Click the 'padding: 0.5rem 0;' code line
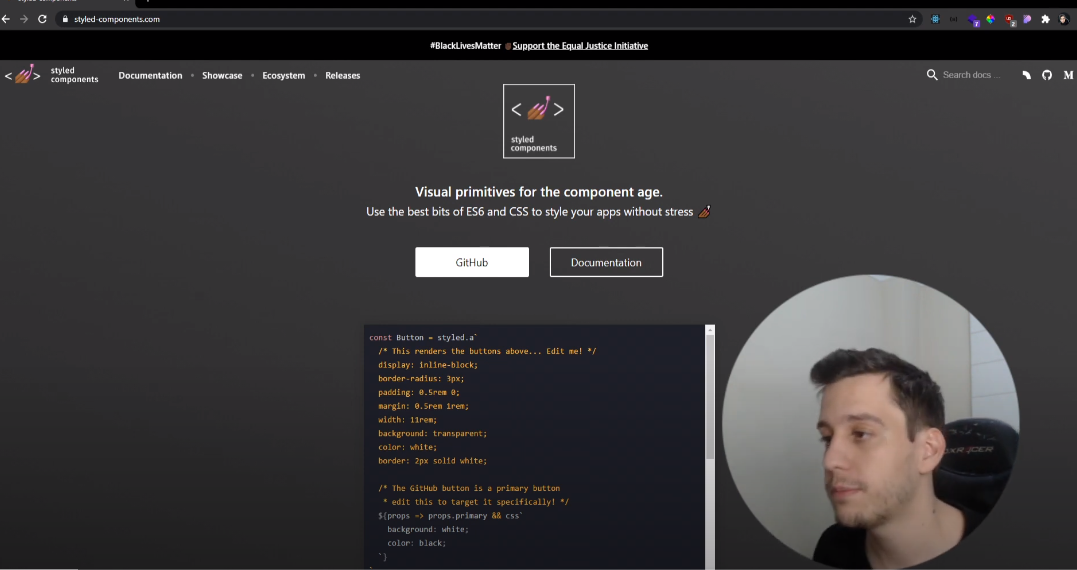Screen dimensions: 1077x570 pyautogui.click(x=419, y=393)
